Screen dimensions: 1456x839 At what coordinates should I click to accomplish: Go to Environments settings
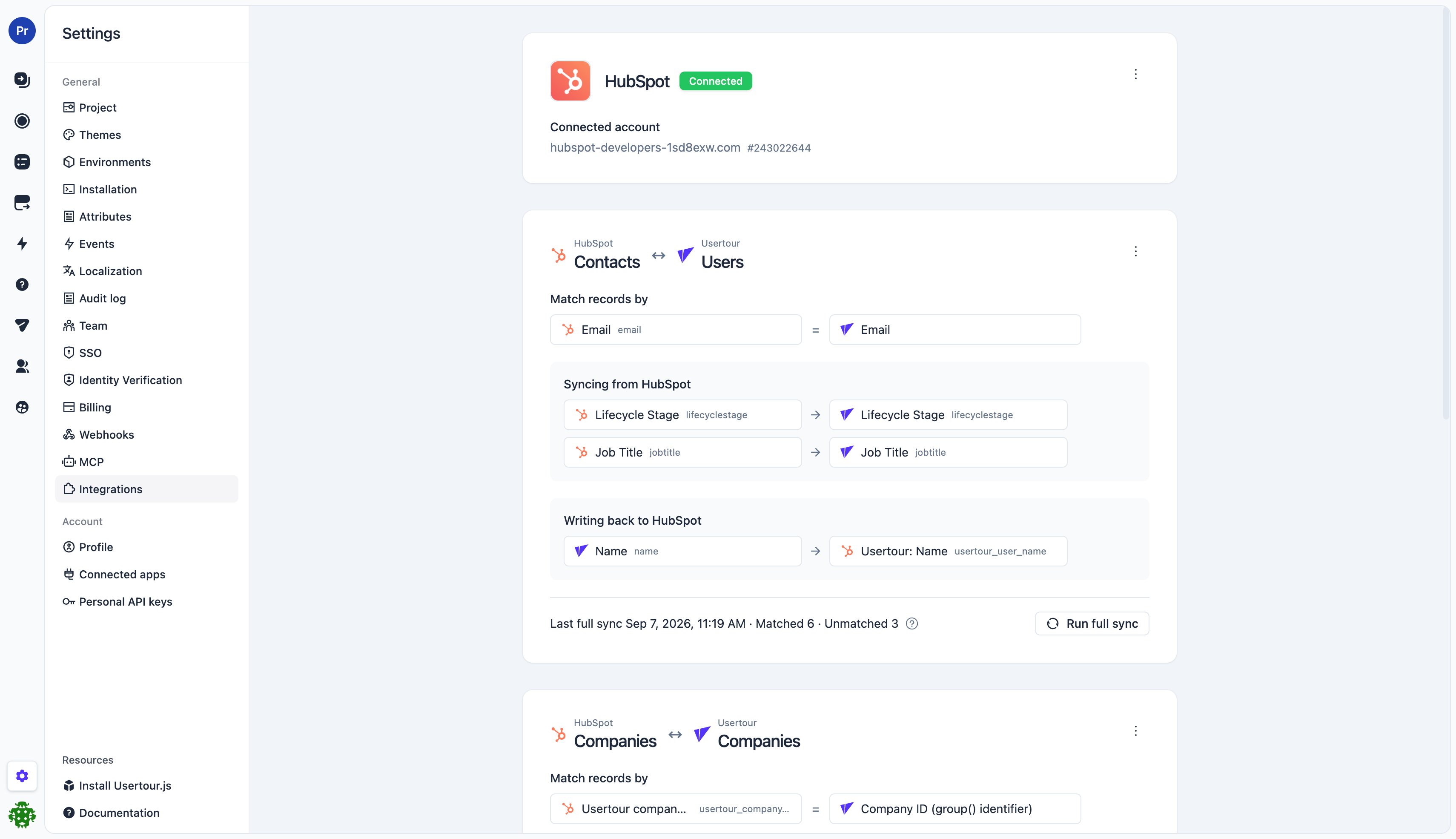(x=146, y=162)
